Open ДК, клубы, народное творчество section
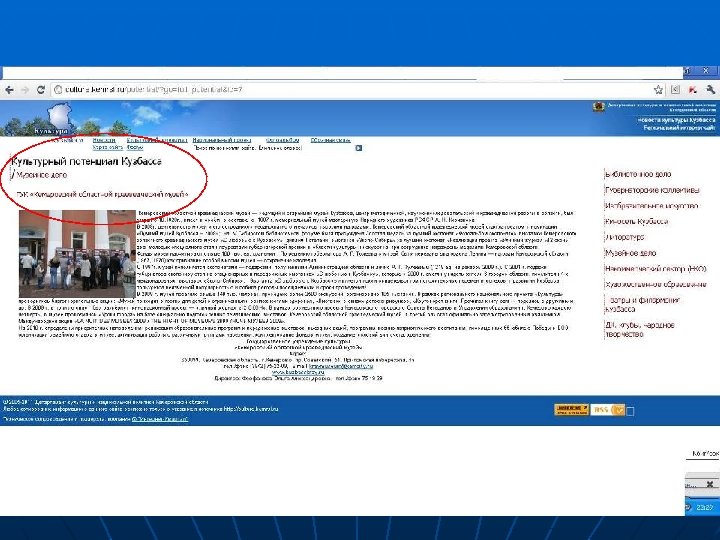The image size is (720, 540). (x=640, y=329)
